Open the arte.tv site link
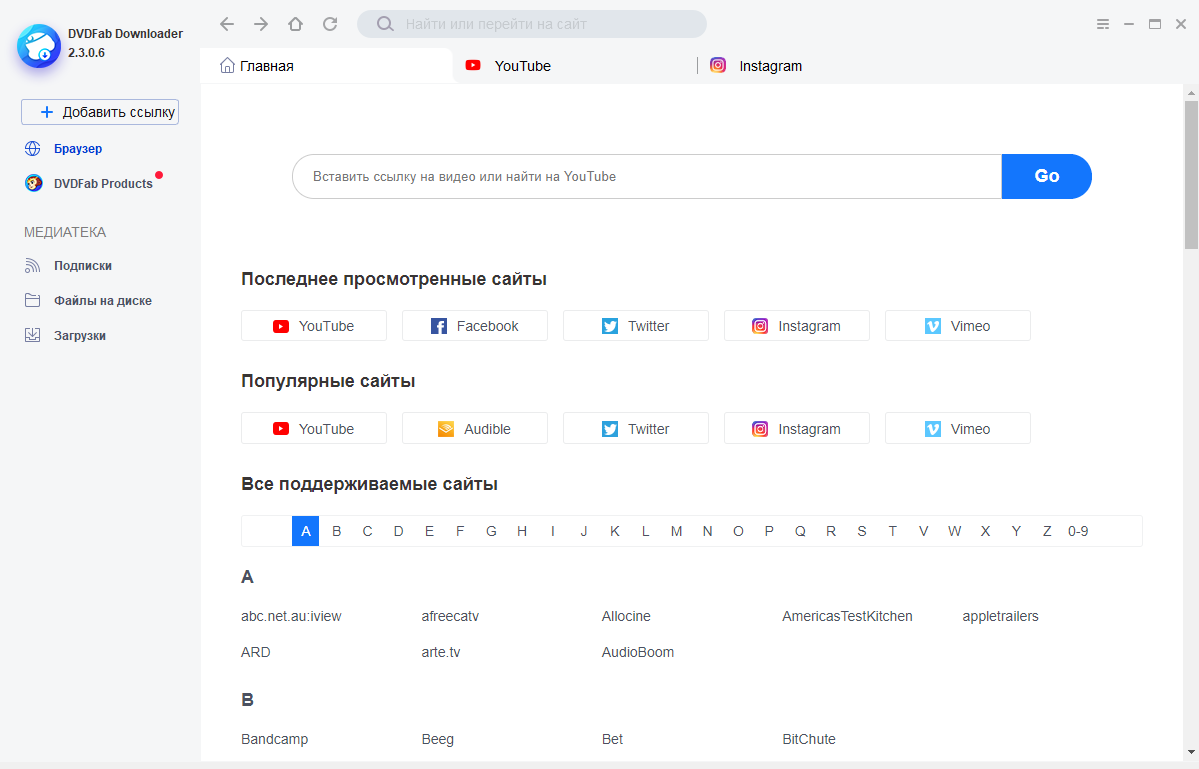Screen dimensions: 1199x769 [441, 652]
